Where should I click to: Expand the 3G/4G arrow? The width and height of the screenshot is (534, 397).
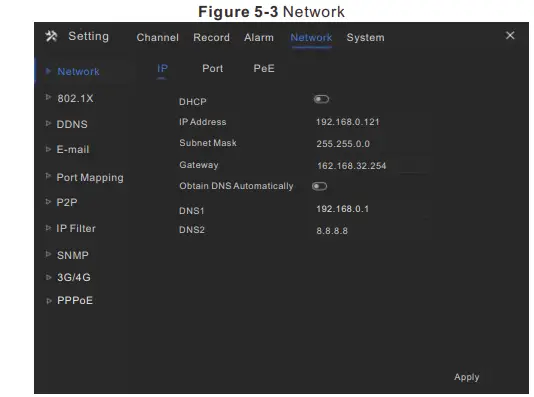[48, 277]
